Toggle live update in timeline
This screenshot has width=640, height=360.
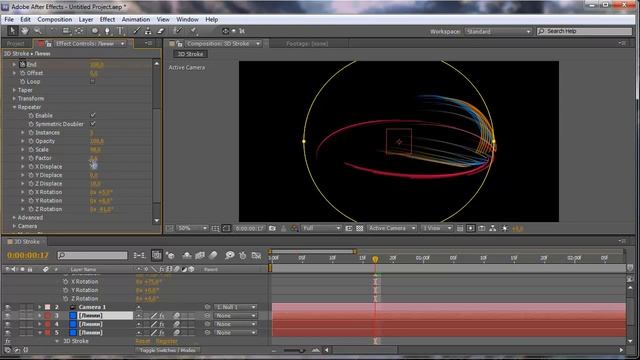(156, 256)
